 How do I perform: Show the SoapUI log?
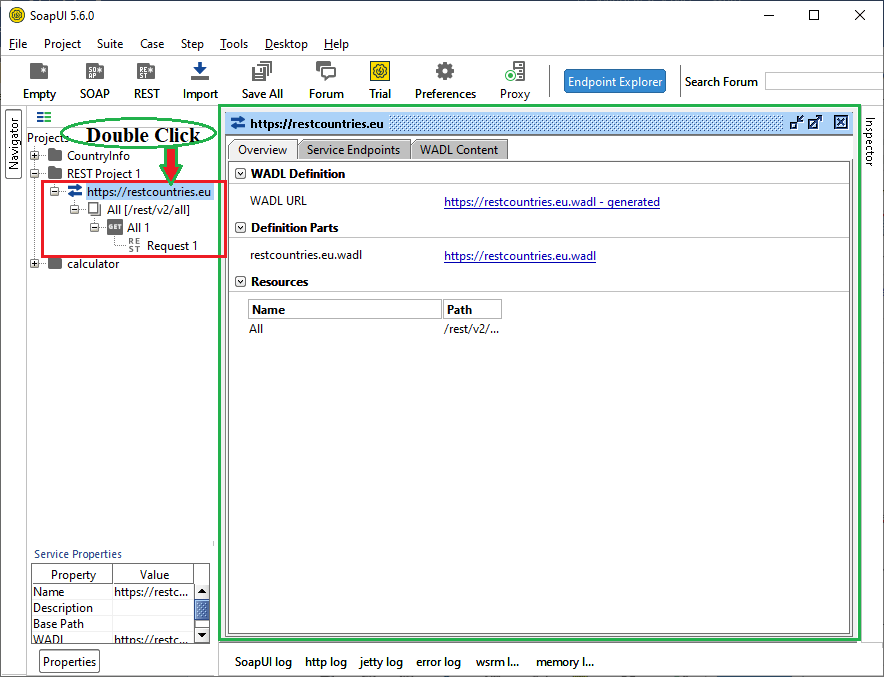click(263, 662)
